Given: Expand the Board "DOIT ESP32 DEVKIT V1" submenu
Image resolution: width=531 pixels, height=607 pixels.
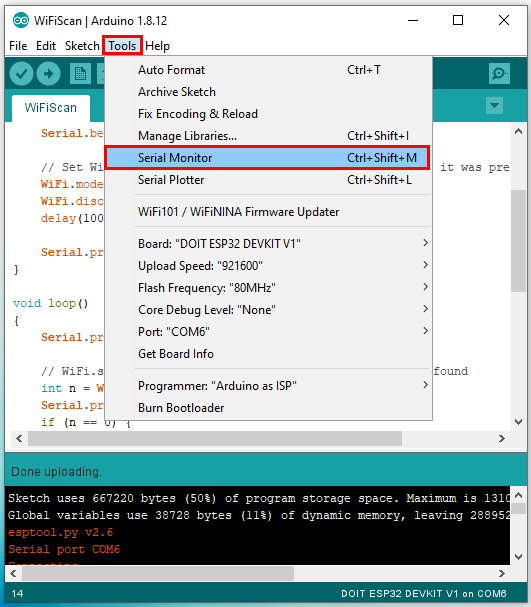Looking at the screenshot, I should click(x=268, y=244).
